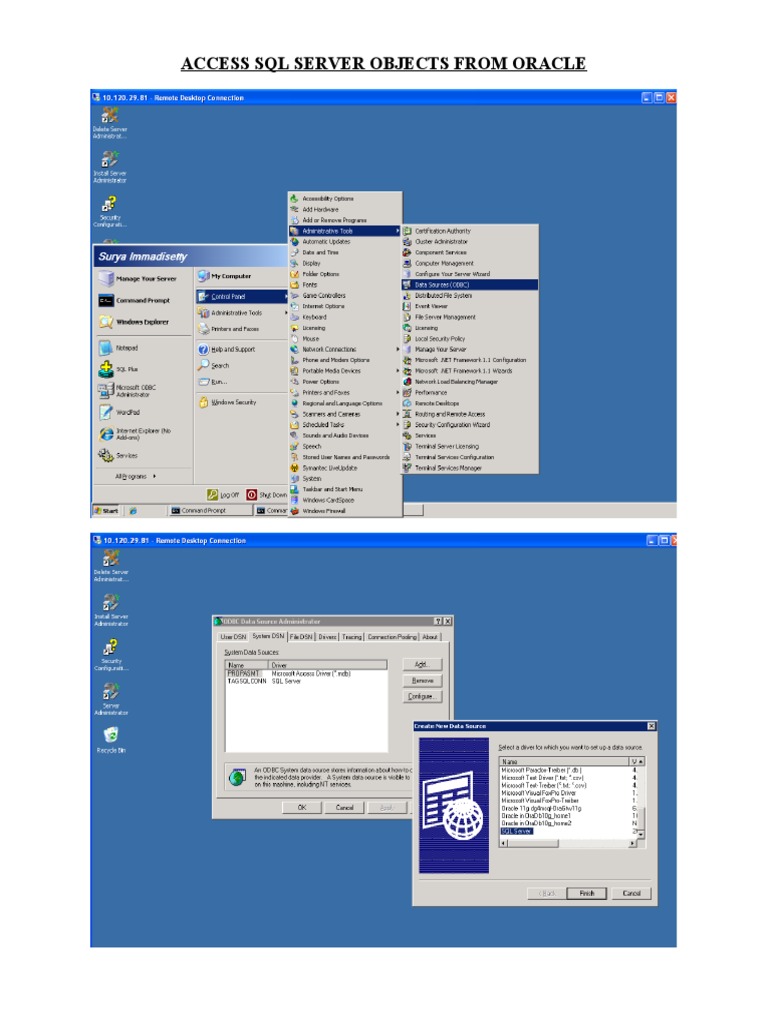The width and height of the screenshot is (768, 1024).
Task: Click the Configure... button
Action: pos(422,696)
